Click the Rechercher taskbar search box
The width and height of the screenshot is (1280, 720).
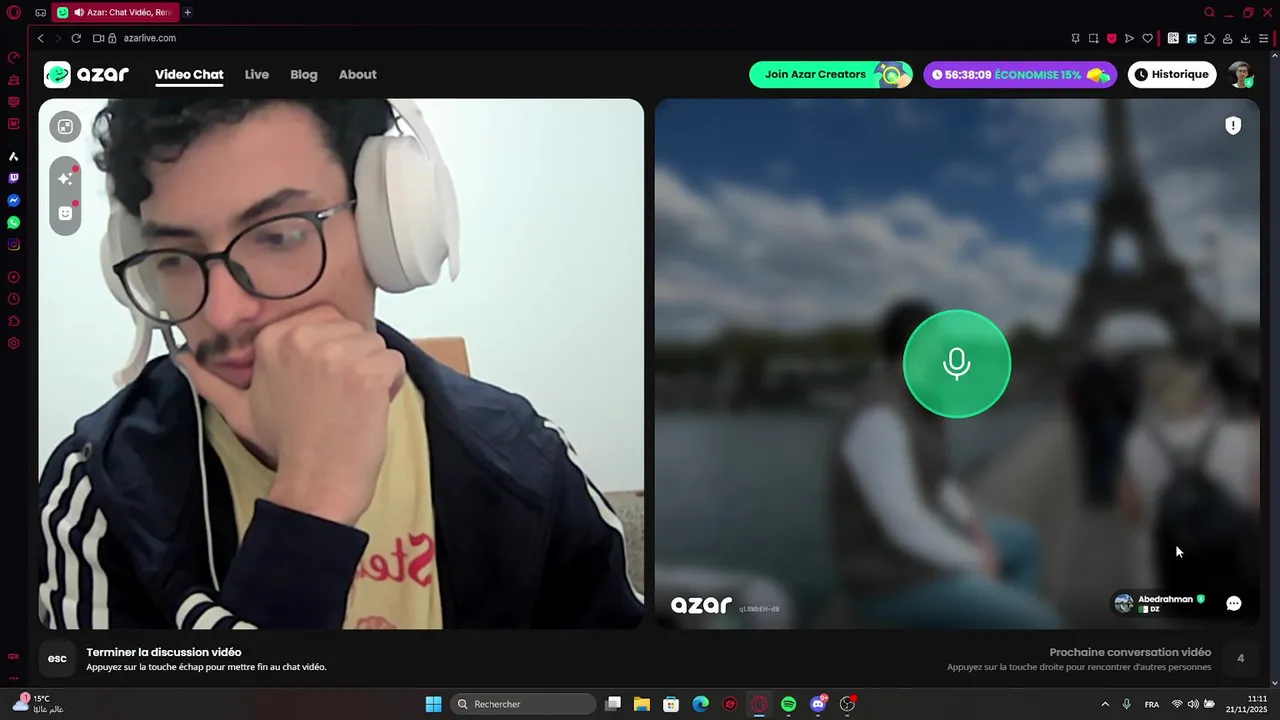(524, 704)
